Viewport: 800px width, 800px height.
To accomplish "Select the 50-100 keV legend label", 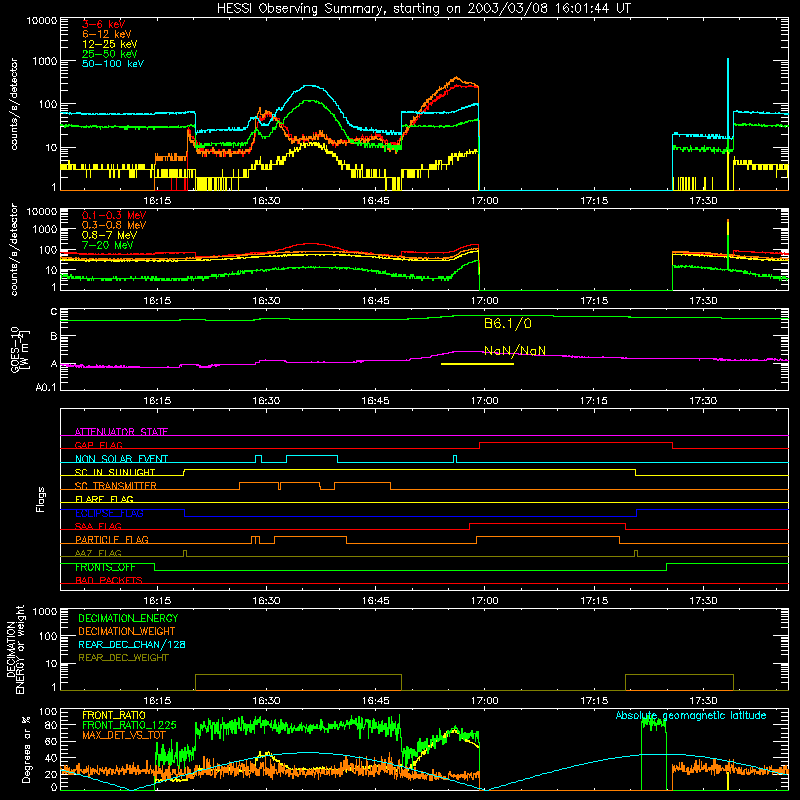I will tap(113, 64).
